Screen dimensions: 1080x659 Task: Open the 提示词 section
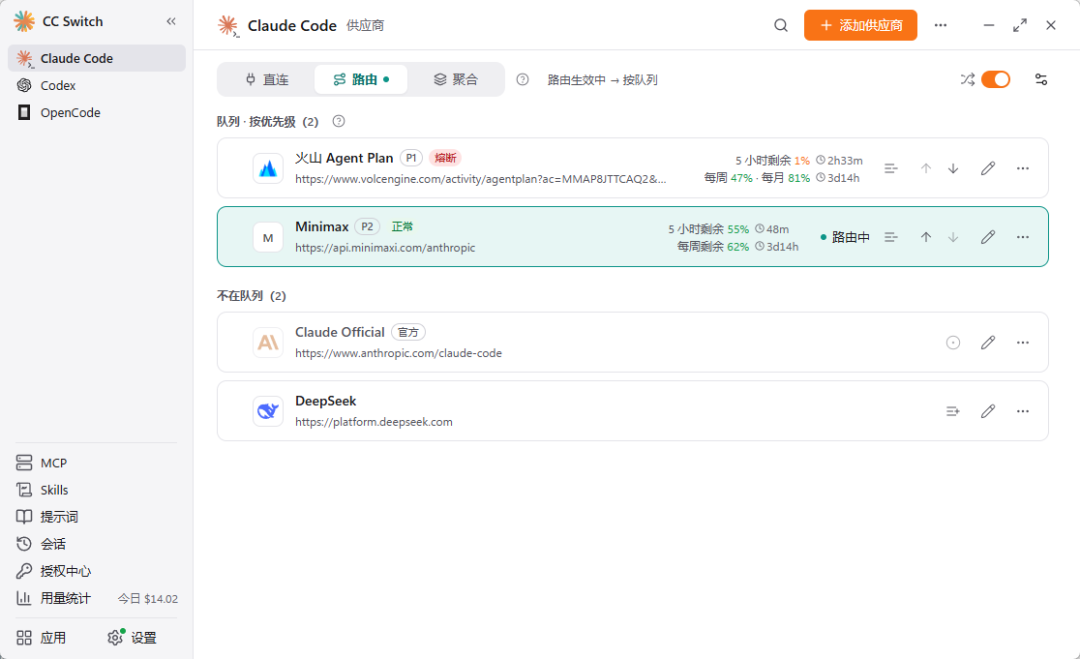pyautogui.click(x=97, y=516)
